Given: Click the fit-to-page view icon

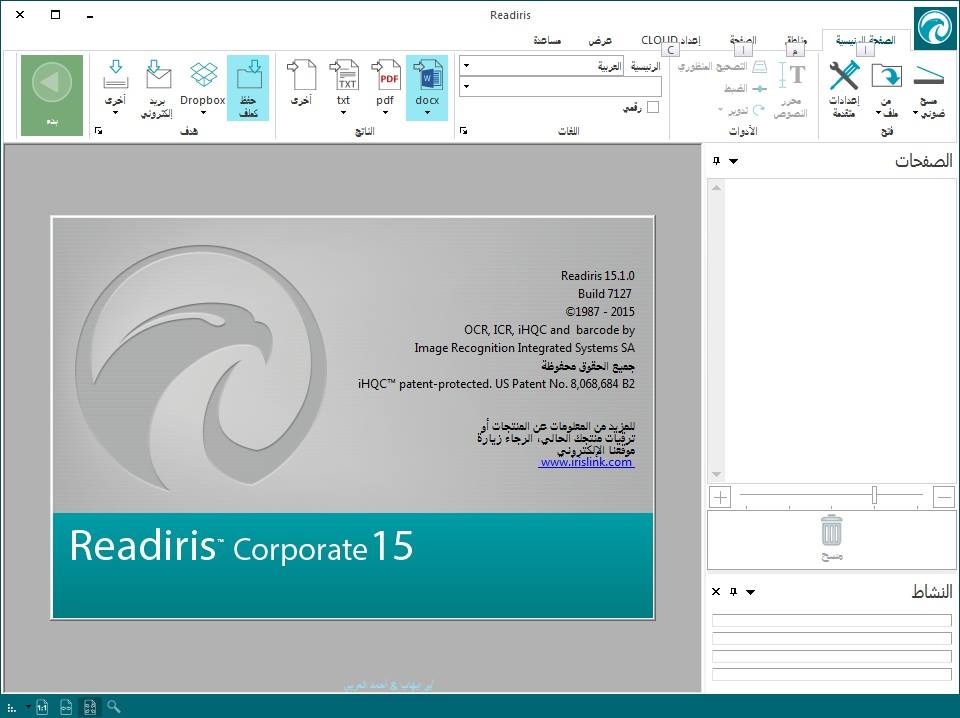Looking at the screenshot, I should 90,707.
